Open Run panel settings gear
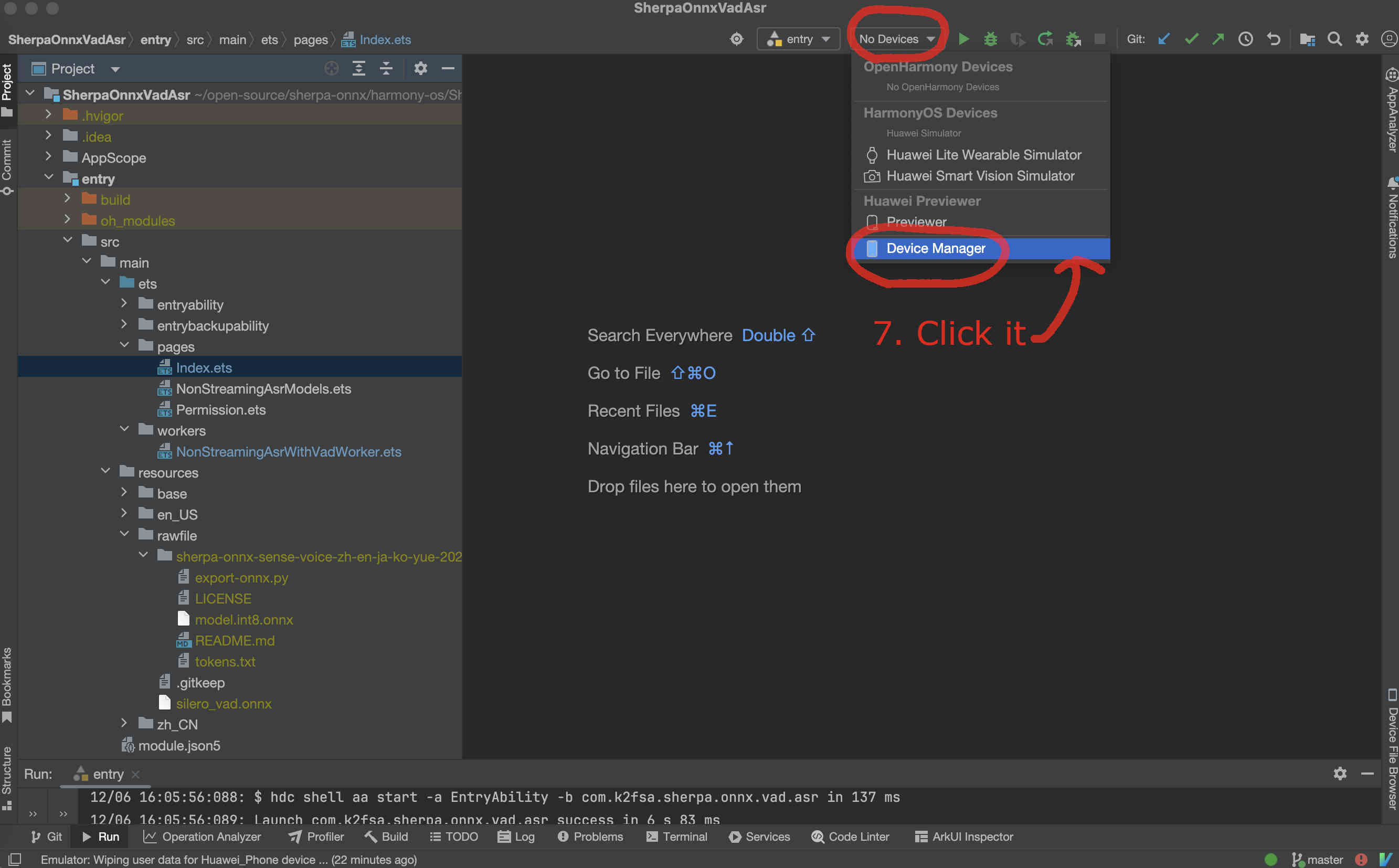1399x868 pixels. pos(1340,774)
